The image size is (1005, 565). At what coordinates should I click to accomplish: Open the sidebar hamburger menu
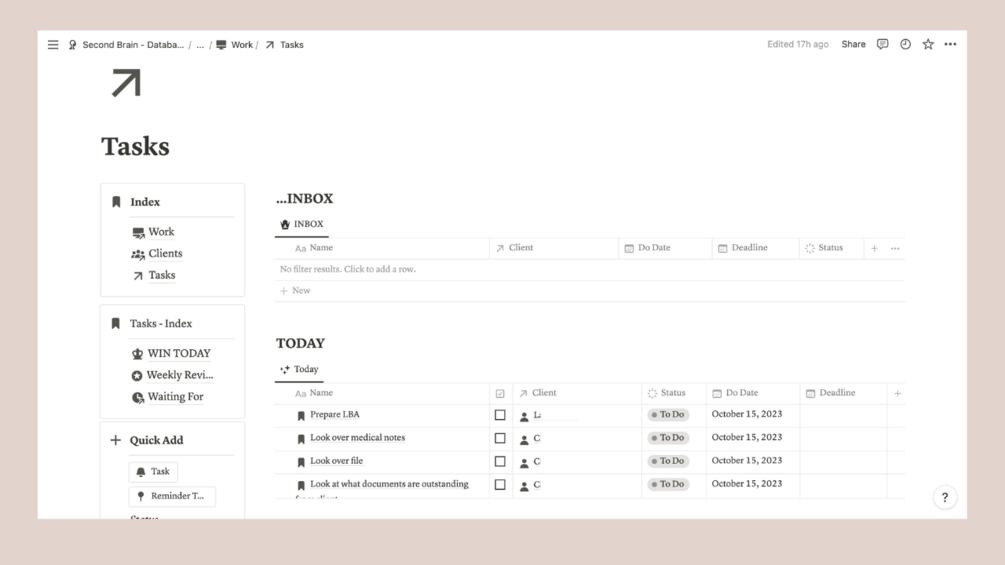click(x=53, y=45)
